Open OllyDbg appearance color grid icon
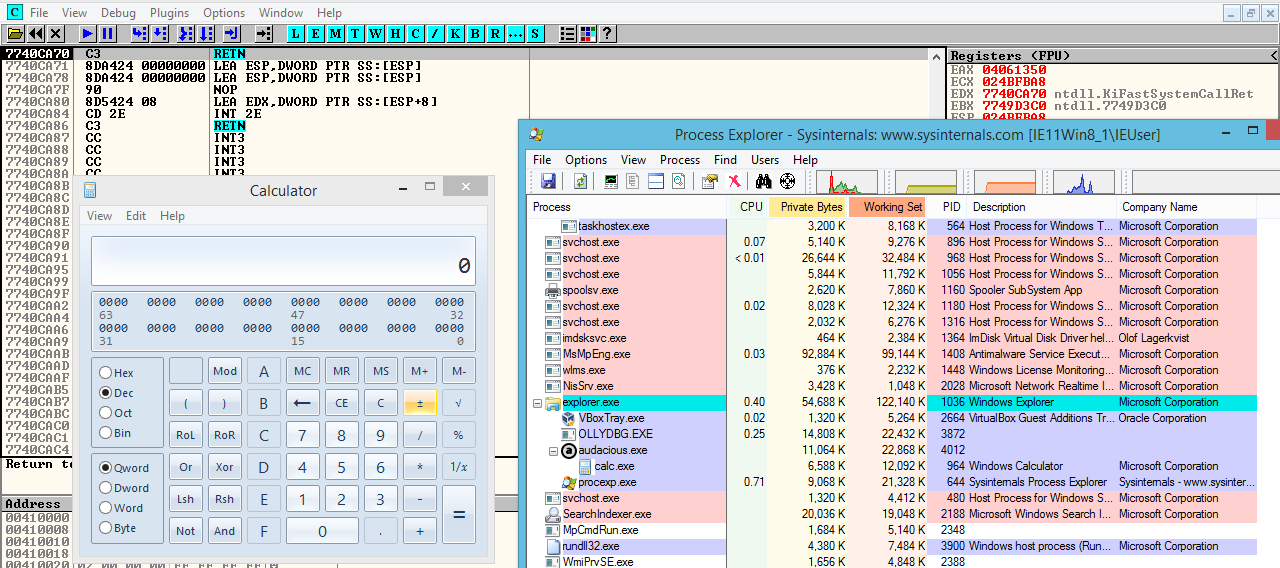Image resolution: width=1280 pixels, height=568 pixels. [x=587, y=34]
